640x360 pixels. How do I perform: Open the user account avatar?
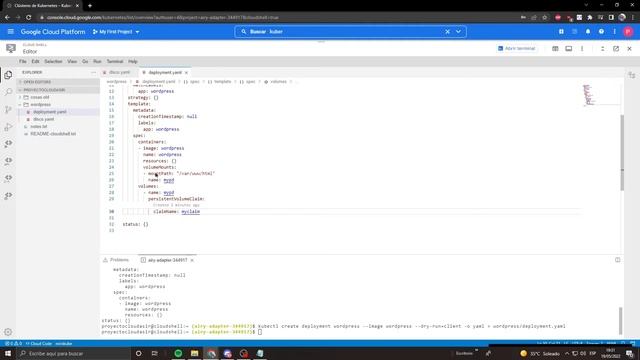pyautogui.click(x=628, y=31)
